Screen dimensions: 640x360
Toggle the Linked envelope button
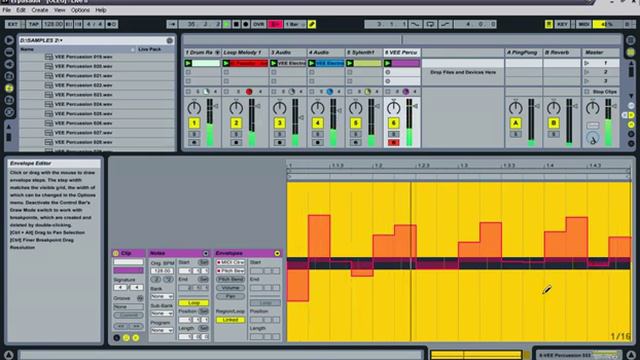231,320
